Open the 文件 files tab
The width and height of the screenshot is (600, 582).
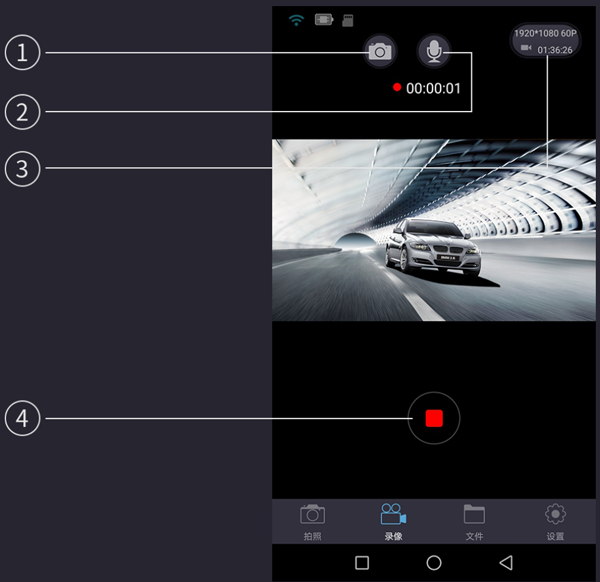pyautogui.click(x=474, y=522)
